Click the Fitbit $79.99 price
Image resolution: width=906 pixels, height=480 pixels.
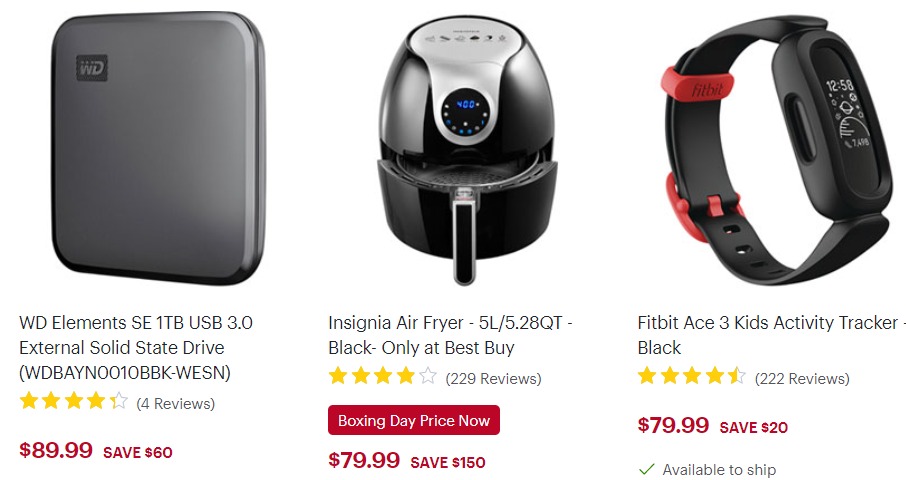(673, 425)
